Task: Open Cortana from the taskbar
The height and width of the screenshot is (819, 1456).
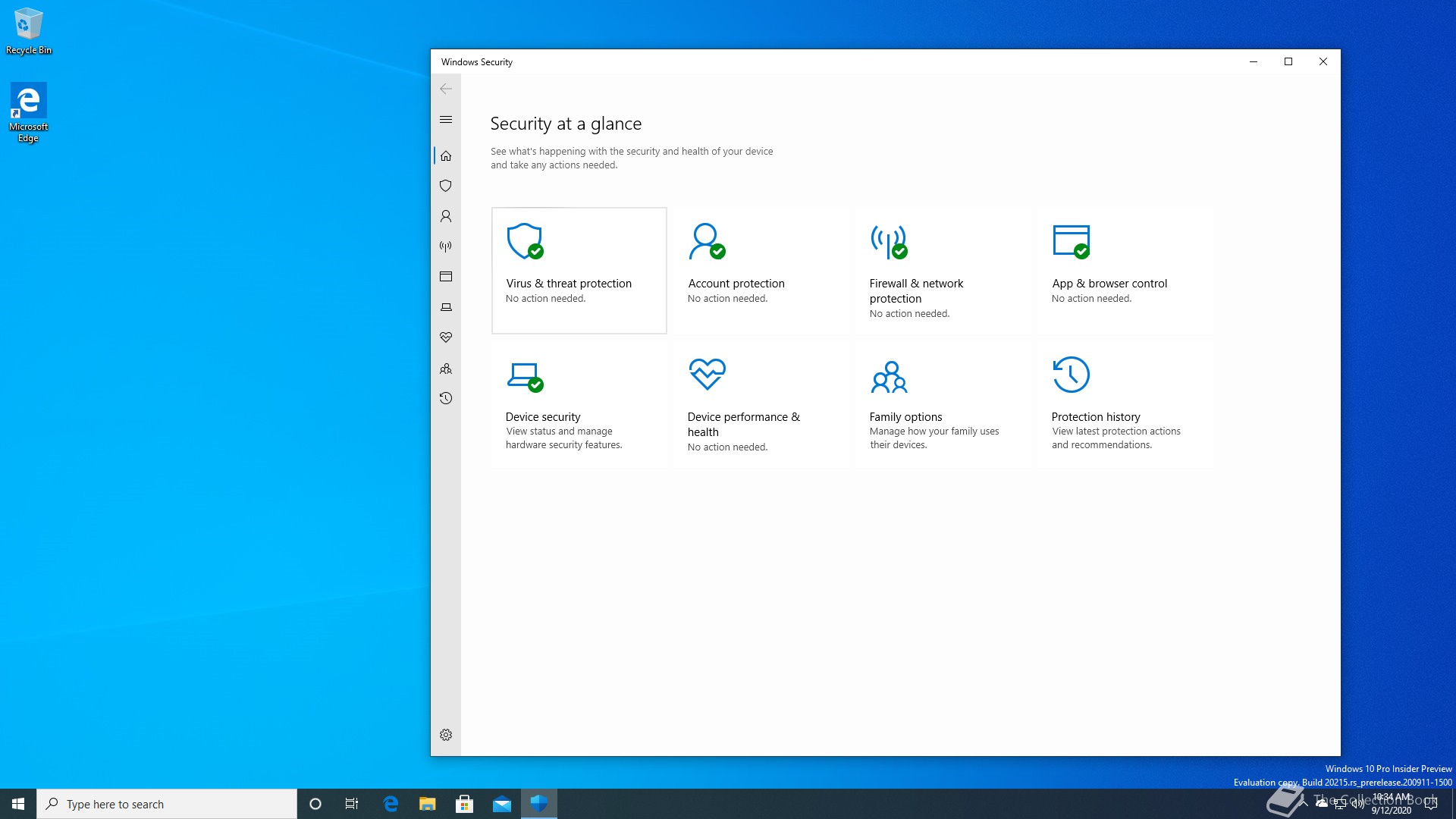Action: (315, 804)
